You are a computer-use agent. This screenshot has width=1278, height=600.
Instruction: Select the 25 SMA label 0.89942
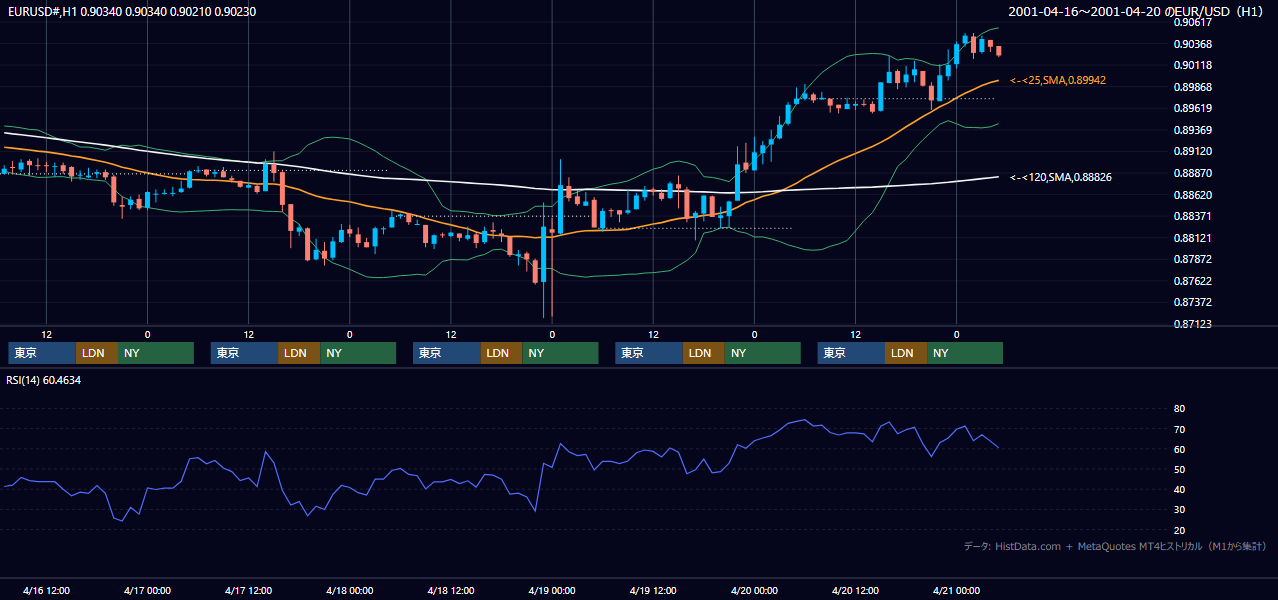tap(1058, 80)
